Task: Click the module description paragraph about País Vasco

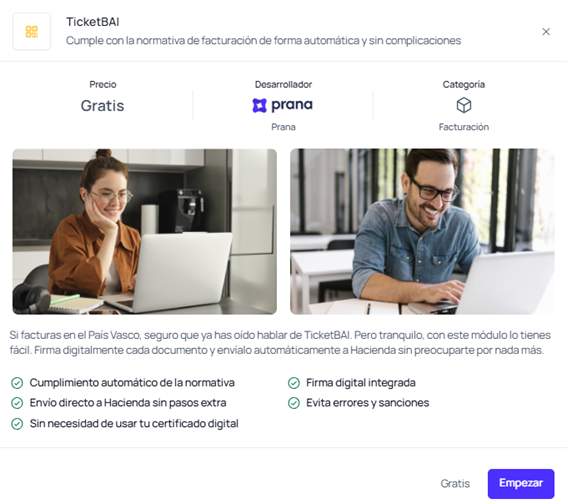Action: pos(280,342)
